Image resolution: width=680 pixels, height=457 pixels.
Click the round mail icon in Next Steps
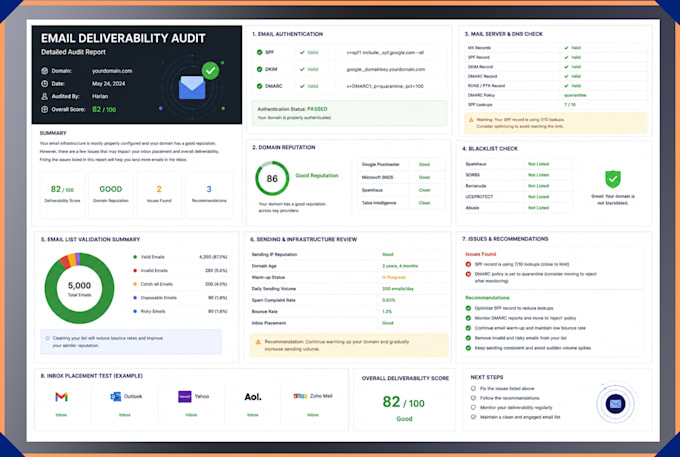point(615,404)
